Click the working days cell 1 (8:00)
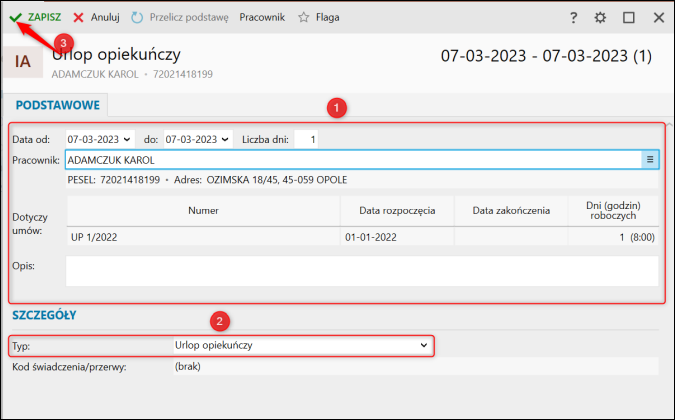The height and width of the screenshot is (420, 675). (x=613, y=237)
